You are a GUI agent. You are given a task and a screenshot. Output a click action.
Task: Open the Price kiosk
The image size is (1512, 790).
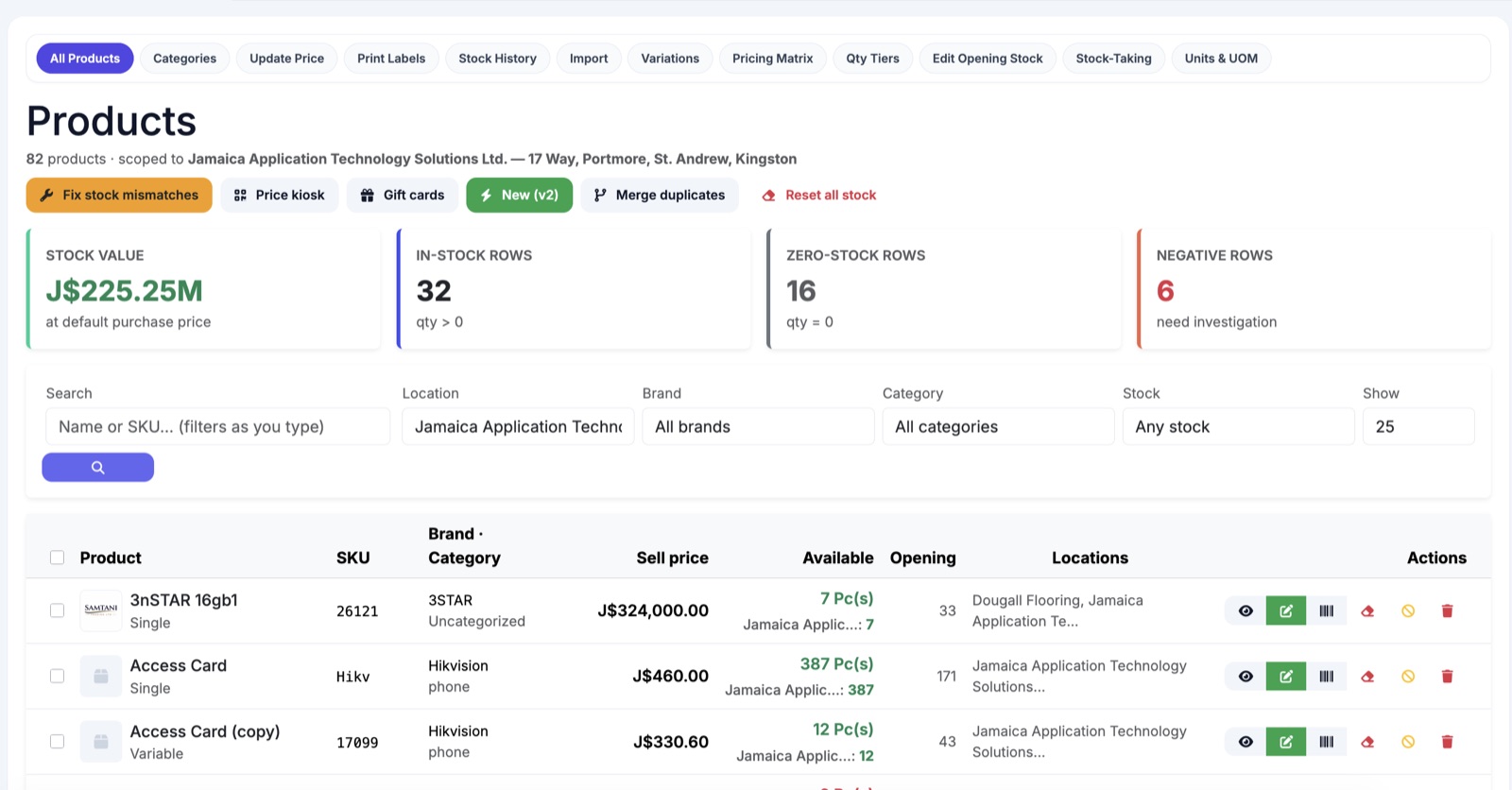pyautogui.click(x=280, y=195)
